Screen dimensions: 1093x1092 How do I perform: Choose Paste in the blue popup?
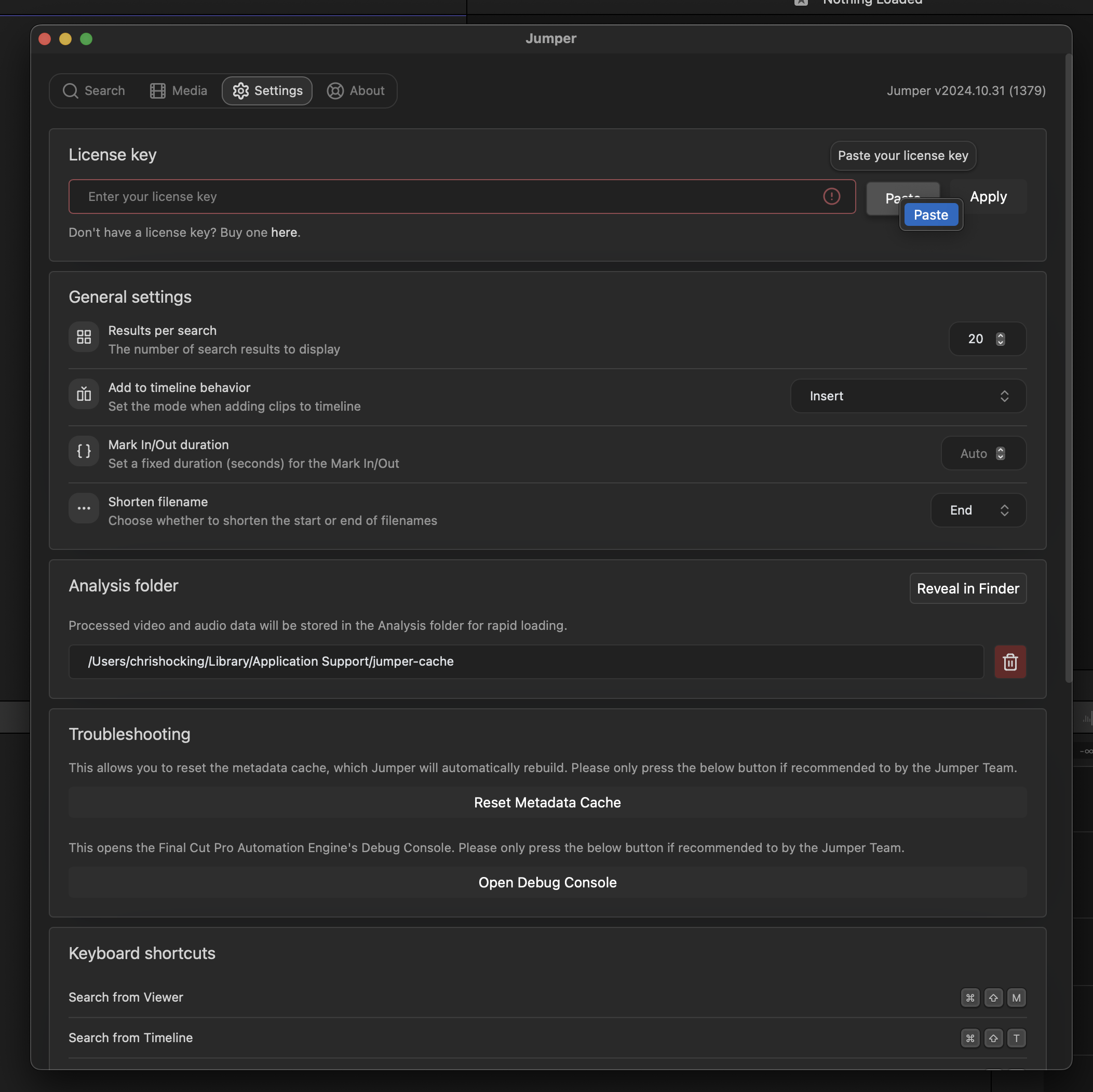(x=930, y=215)
